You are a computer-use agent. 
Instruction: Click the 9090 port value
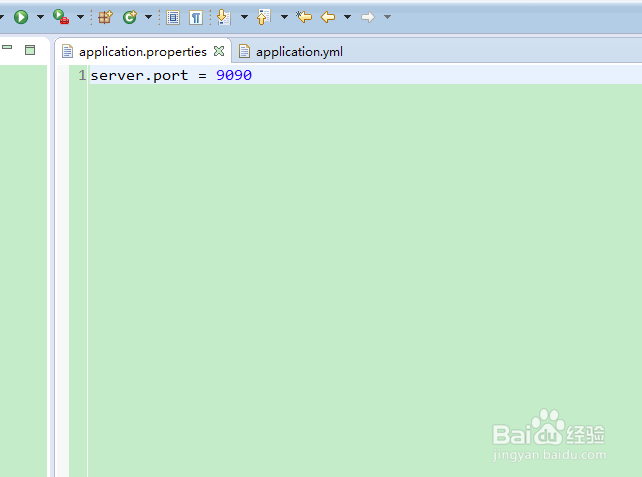point(234,75)
